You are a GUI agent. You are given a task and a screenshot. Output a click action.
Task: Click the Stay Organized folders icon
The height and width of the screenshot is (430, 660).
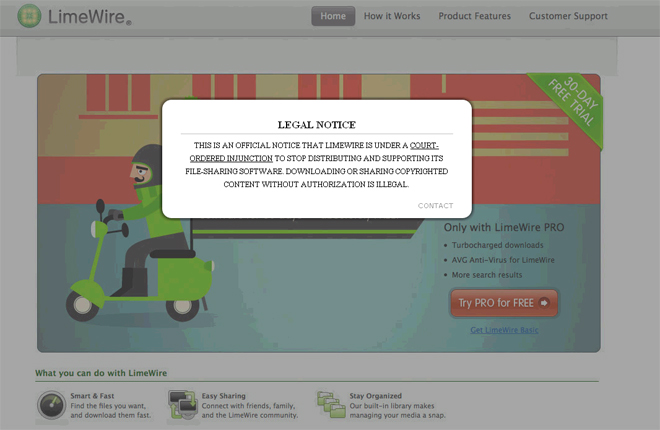click(331, 405)
